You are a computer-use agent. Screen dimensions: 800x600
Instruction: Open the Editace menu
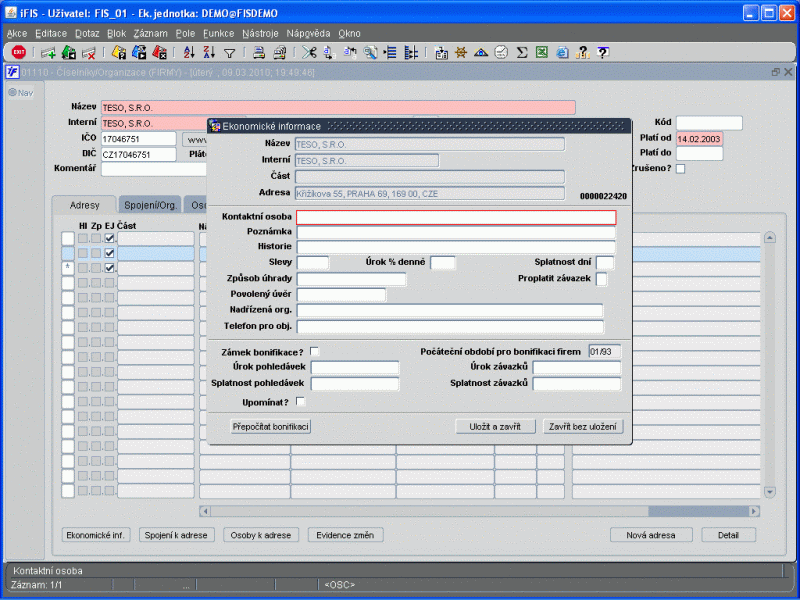pos(50,33)
